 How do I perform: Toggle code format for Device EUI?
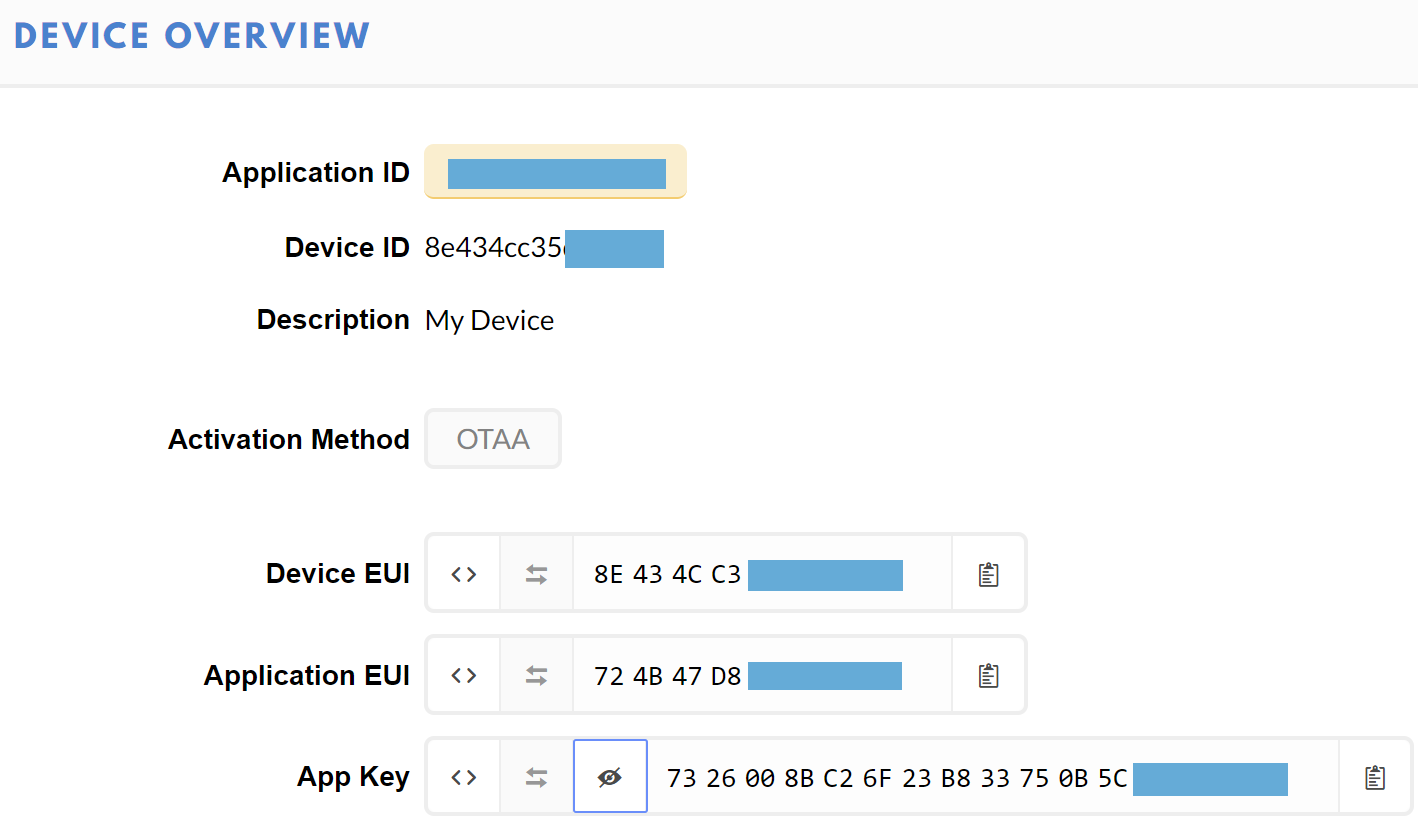coord(463,574)
